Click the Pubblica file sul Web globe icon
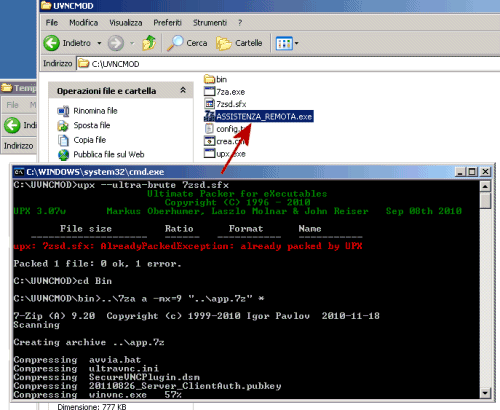 point(63,155)
